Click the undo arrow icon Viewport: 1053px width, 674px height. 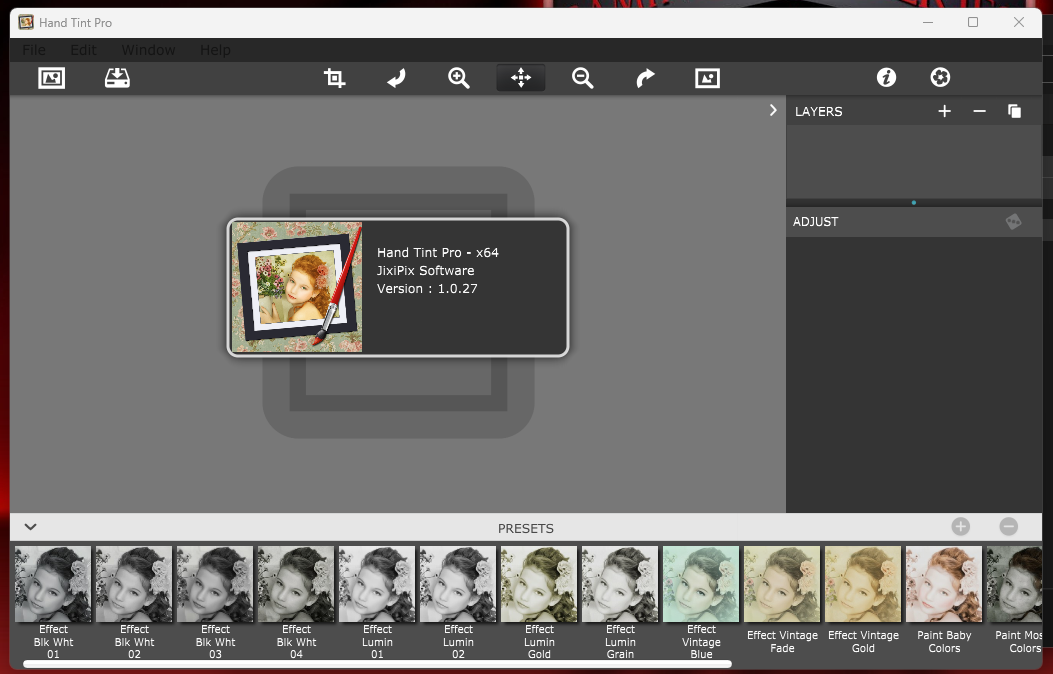click(x=396, y=78)
